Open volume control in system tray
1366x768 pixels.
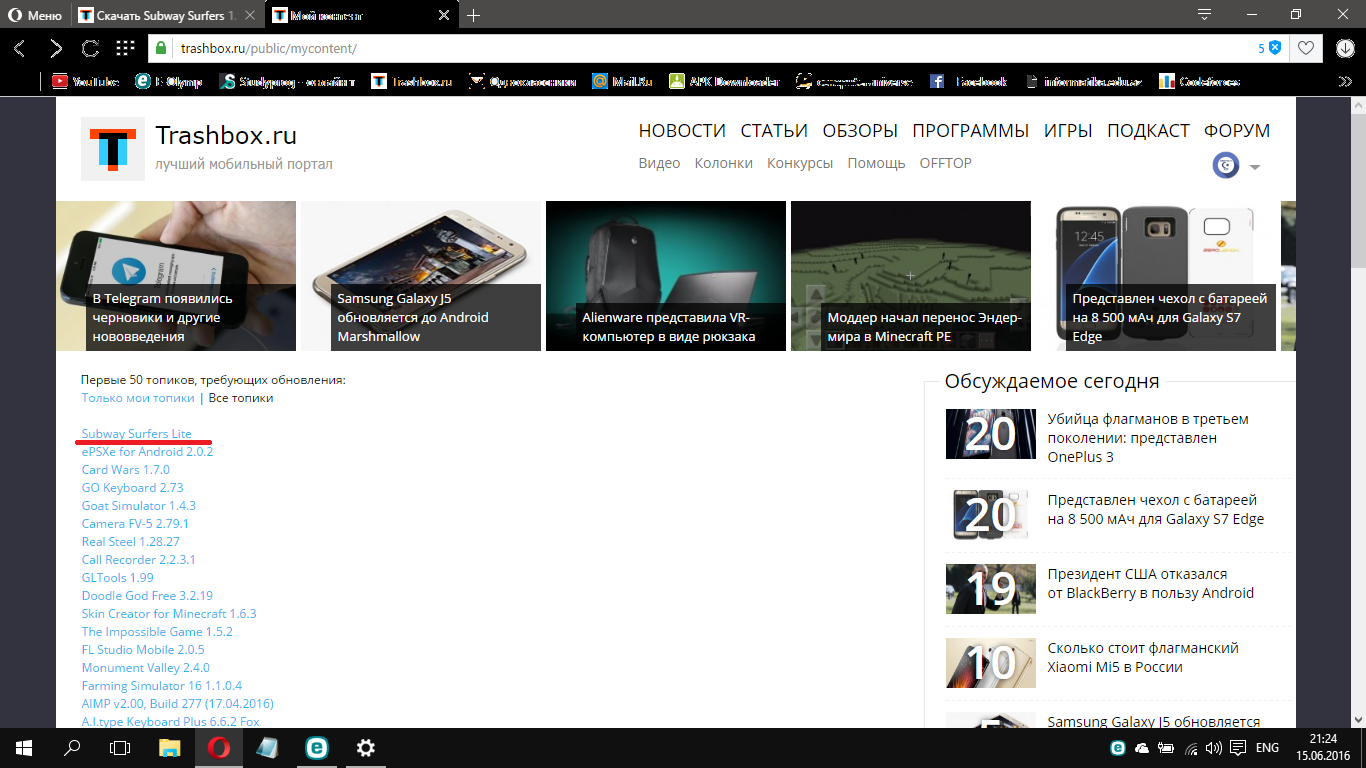point(1212,748)
